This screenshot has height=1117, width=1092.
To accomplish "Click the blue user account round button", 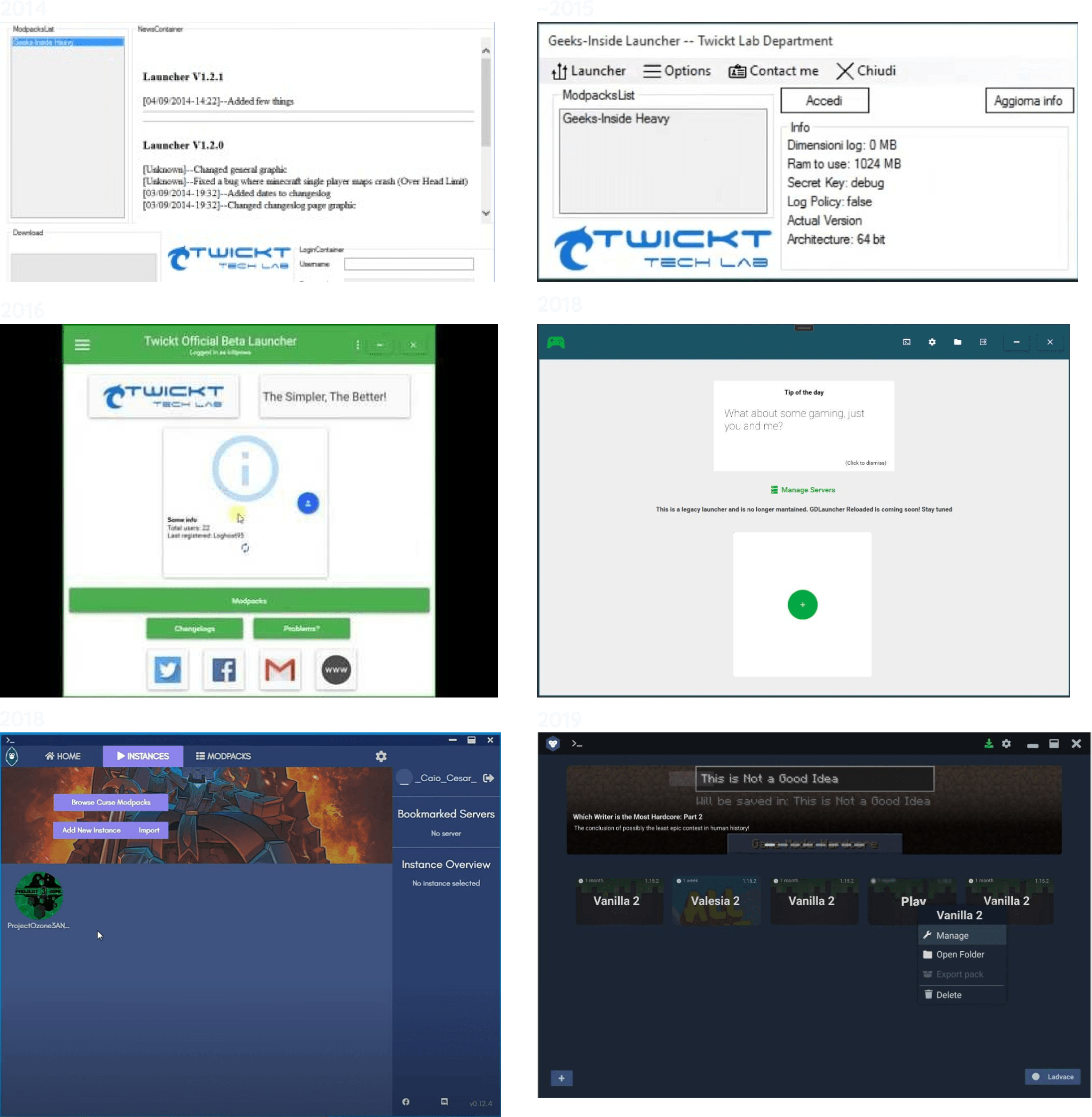I will (308, 503).
